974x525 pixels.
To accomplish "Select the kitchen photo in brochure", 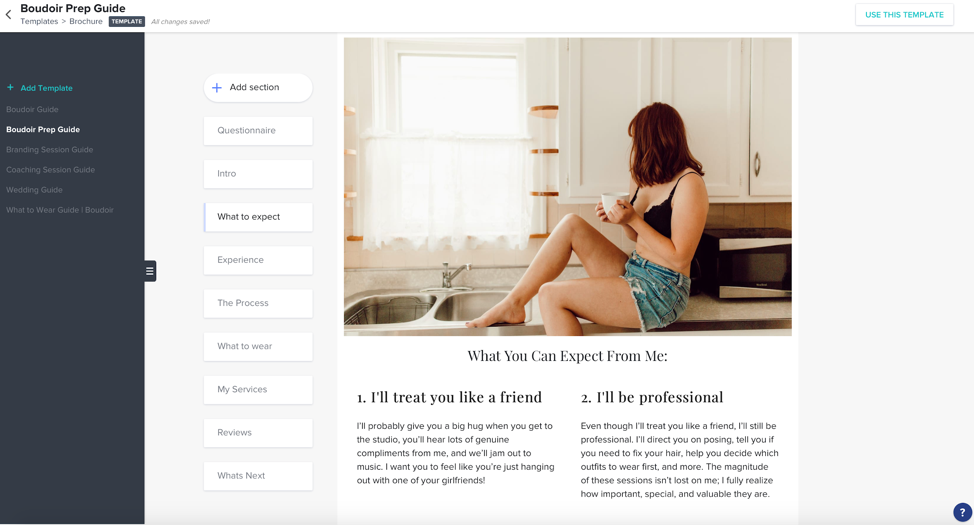I will click(568, 186).
